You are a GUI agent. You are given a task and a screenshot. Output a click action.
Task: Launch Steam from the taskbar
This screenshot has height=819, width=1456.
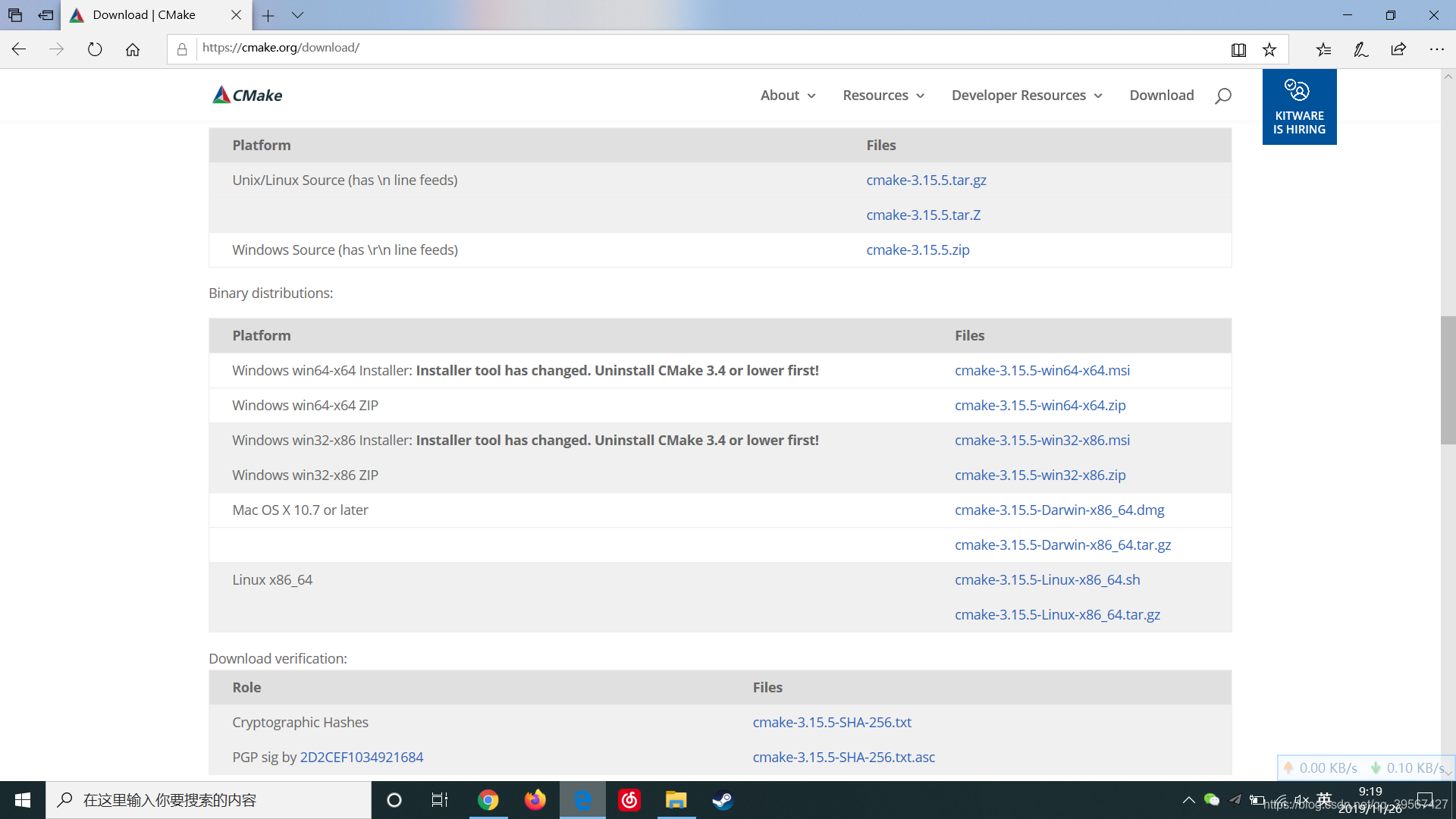(722, 800)
